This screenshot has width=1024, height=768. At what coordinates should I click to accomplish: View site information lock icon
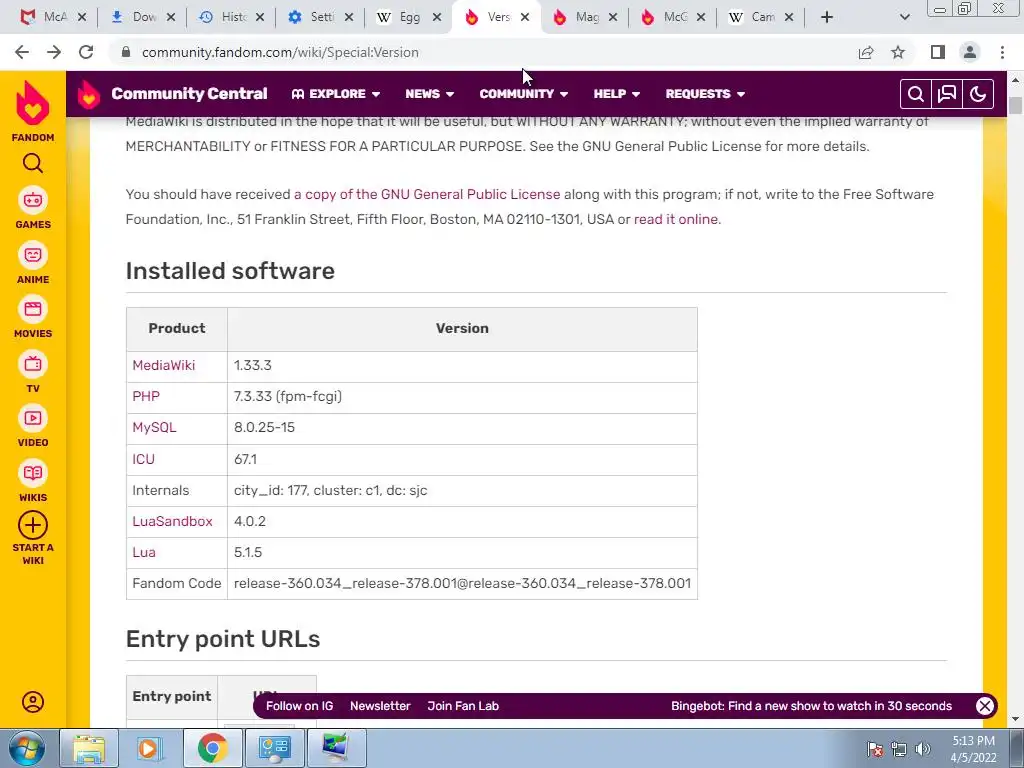[126, 52]
